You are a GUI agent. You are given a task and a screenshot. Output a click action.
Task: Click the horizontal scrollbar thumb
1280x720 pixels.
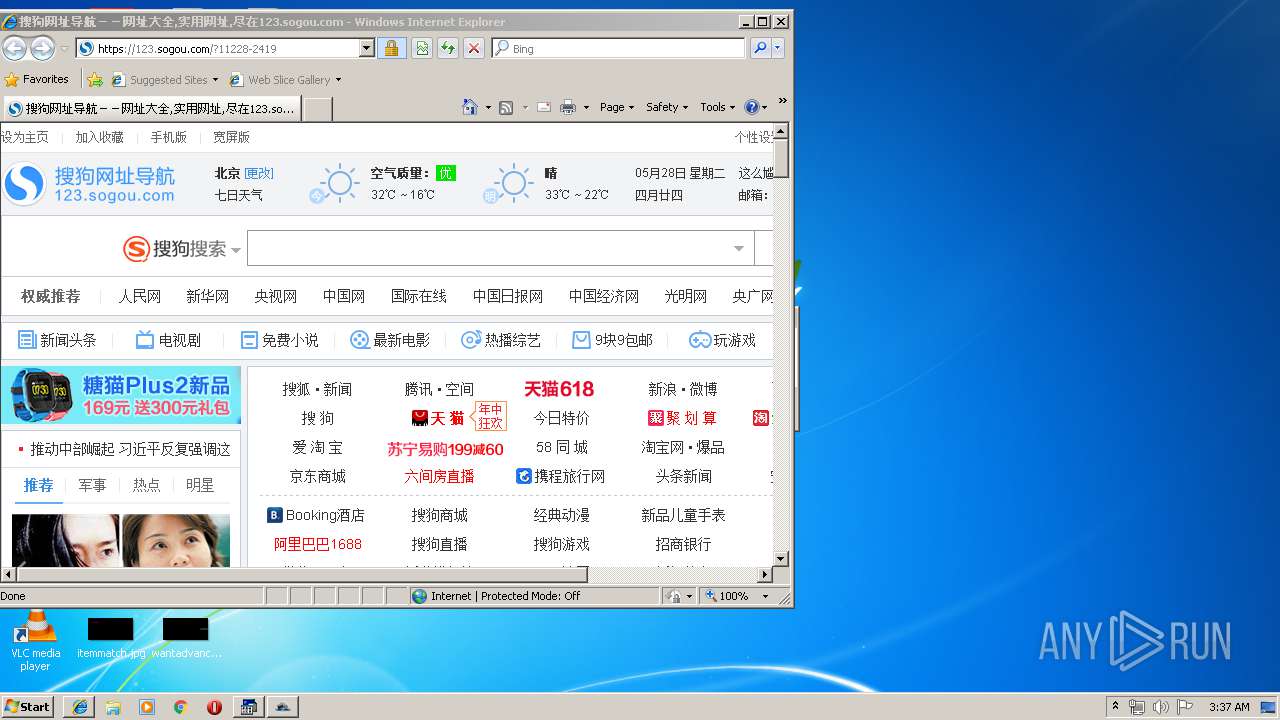[302, 574]
